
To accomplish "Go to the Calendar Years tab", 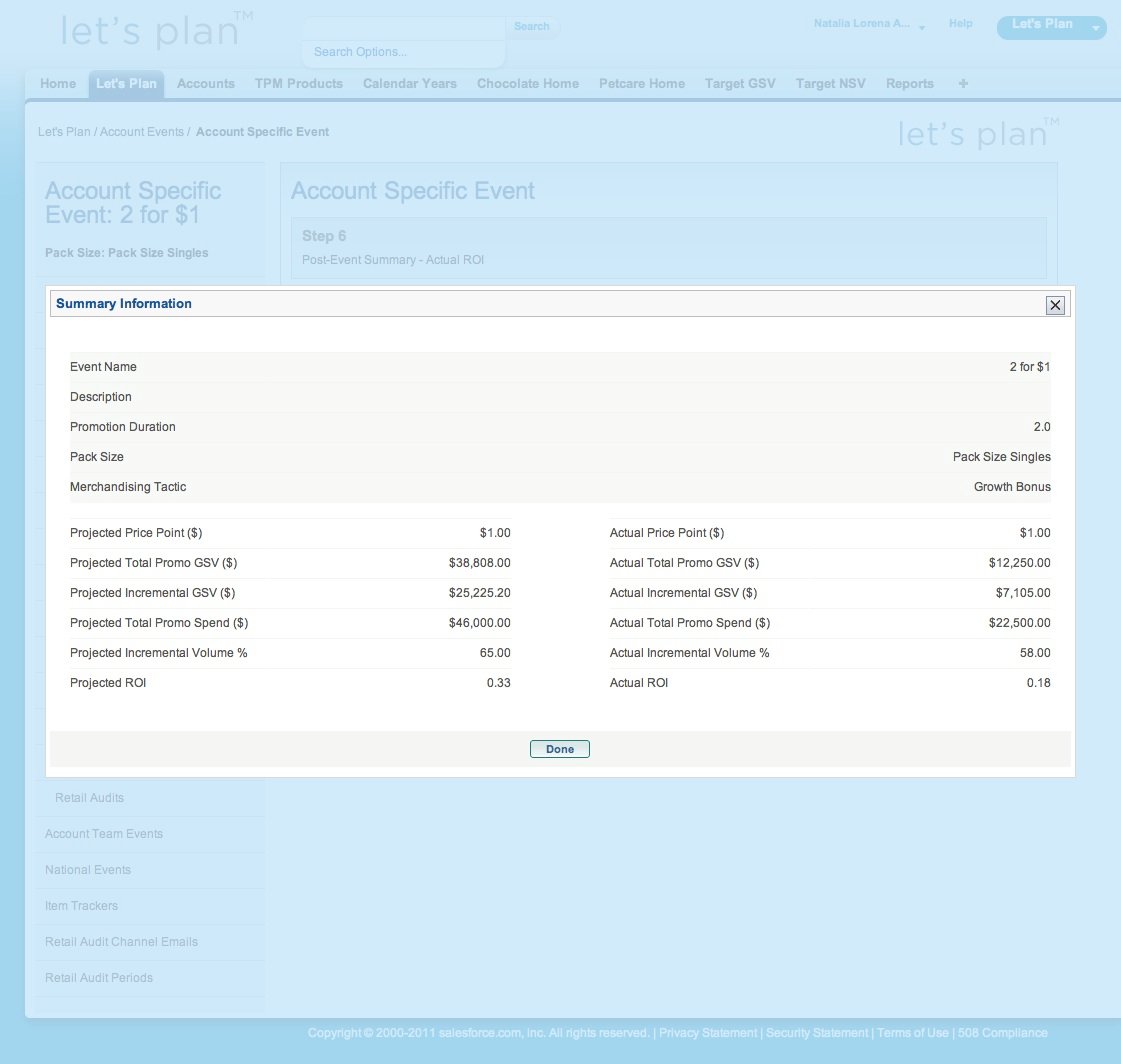I will (x=409, y=84).
